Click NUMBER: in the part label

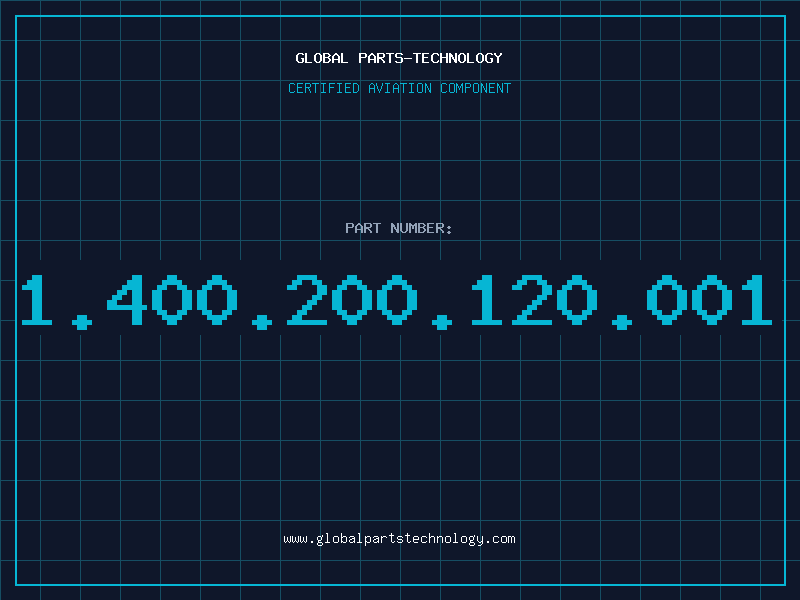click(x=421, y=228)
